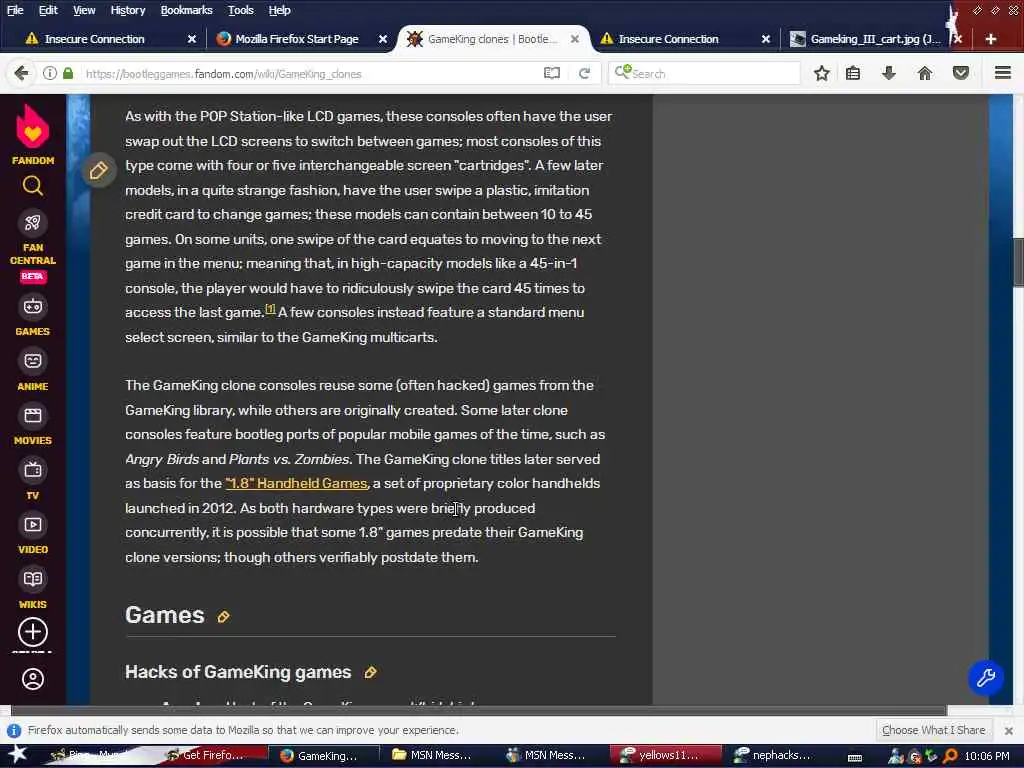The height and width of the screenshot is (768, 1024).
Task: Edit the Games section via pencil icon
Action: (x=223, y=616)
